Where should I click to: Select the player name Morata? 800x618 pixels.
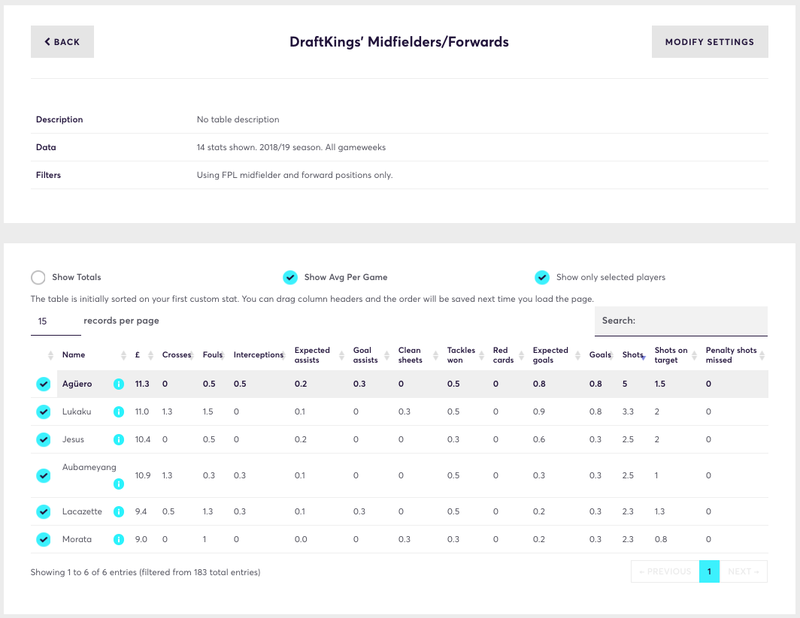click(x=77, y=539)
